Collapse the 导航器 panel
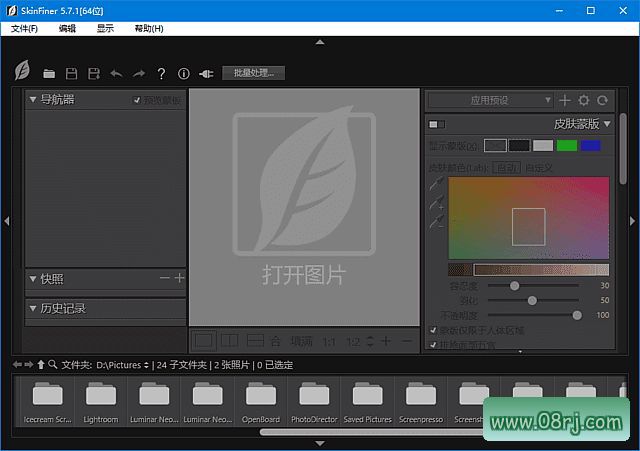 (x=33, y=100)
